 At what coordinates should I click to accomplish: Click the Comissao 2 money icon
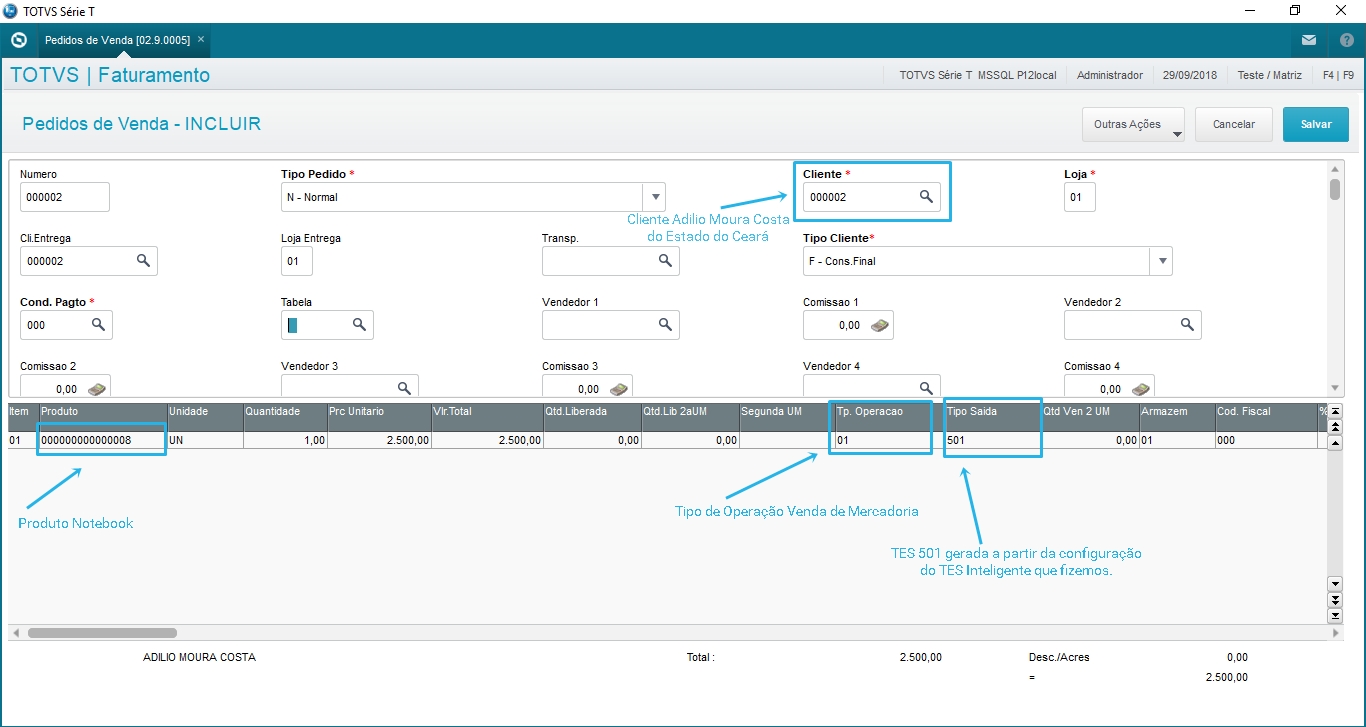97,389
